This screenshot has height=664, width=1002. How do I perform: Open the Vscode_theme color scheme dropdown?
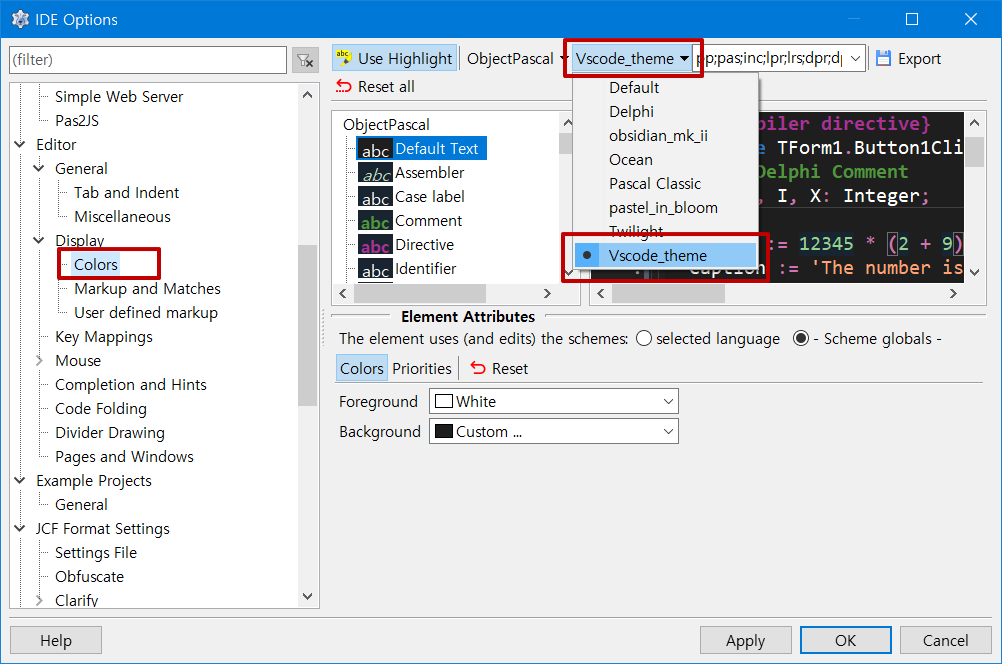(x=631, y=58)
